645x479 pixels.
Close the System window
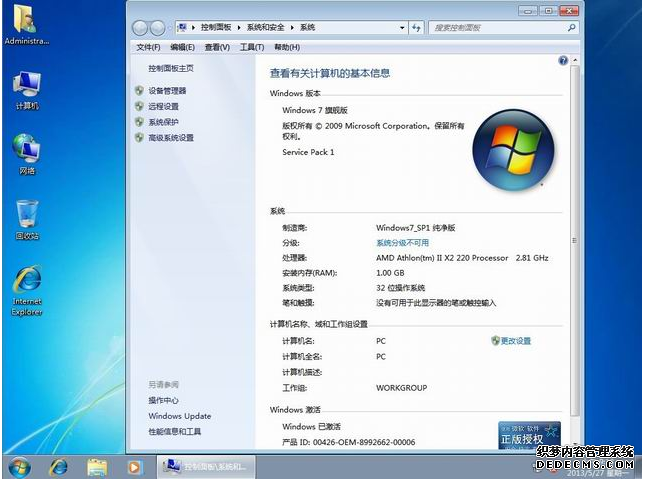[x=569, y=11]
